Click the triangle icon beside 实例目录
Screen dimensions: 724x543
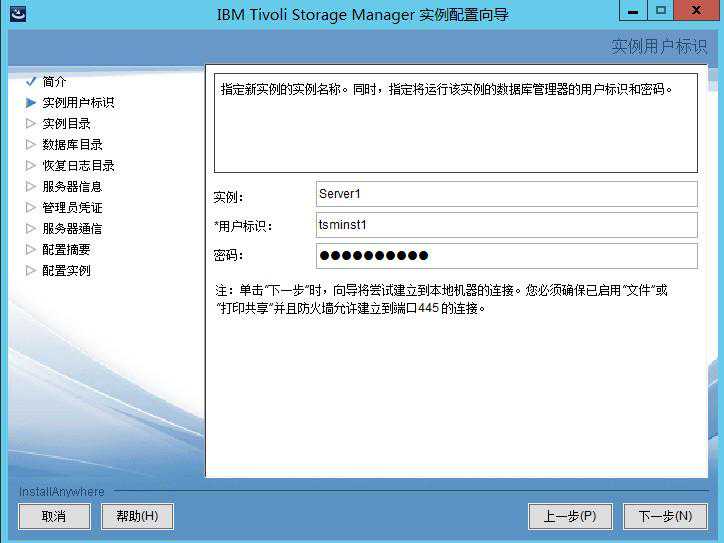30,123
